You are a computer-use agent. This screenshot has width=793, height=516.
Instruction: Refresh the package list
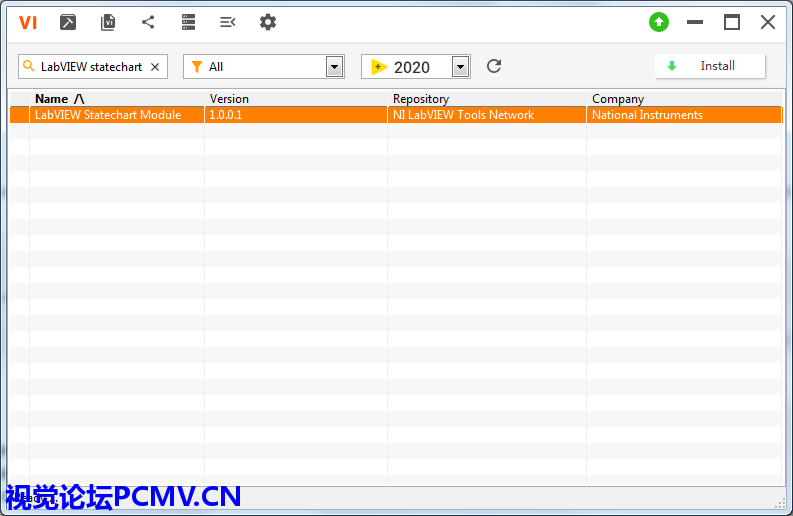tap(494, 67)
